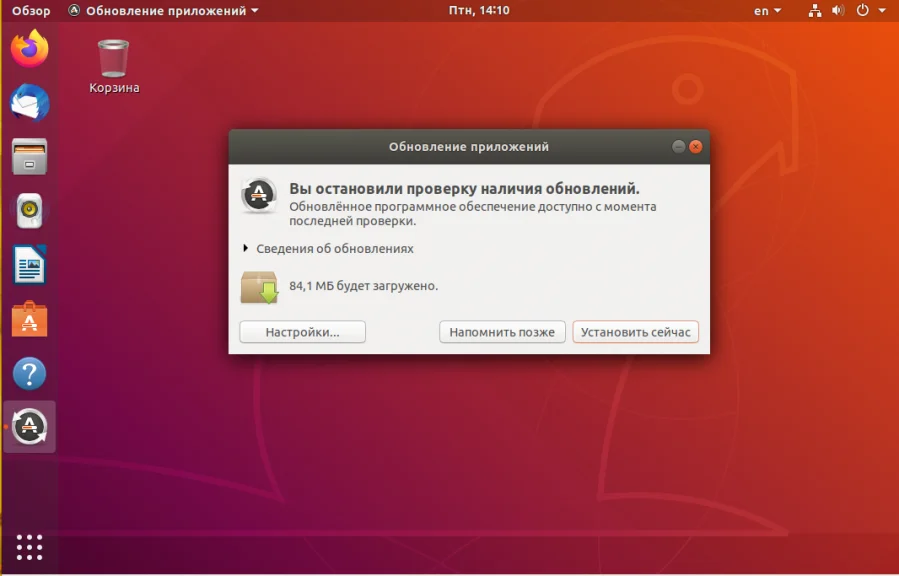Open Ubuntu Software store icon
Viewport: 899px width, 576px height.
(x=29, y=319)
